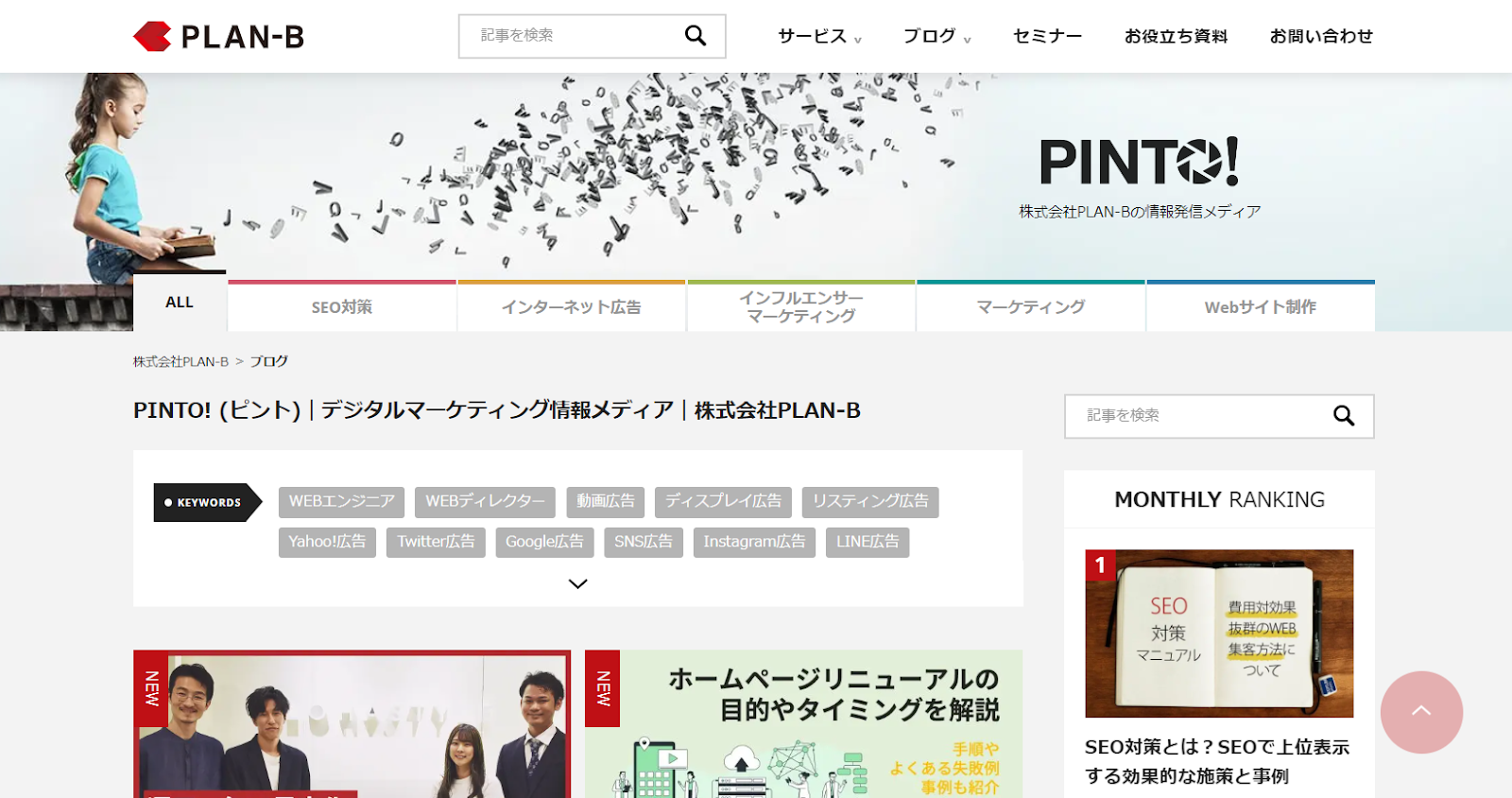Image resolution: width=1512 pixels, height=798 pixels.
Task: Open the お役立ち資料 menu item
Action: (x=1176, y=37)
